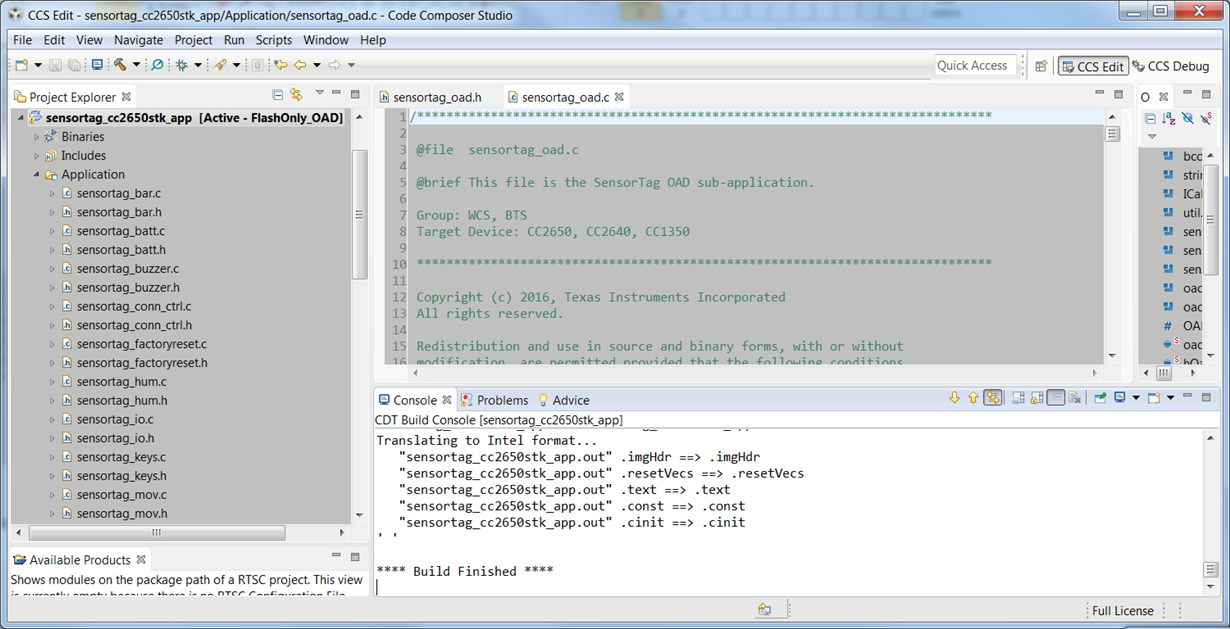
Task: Collapse the Application folder
Action: [37, 175]
